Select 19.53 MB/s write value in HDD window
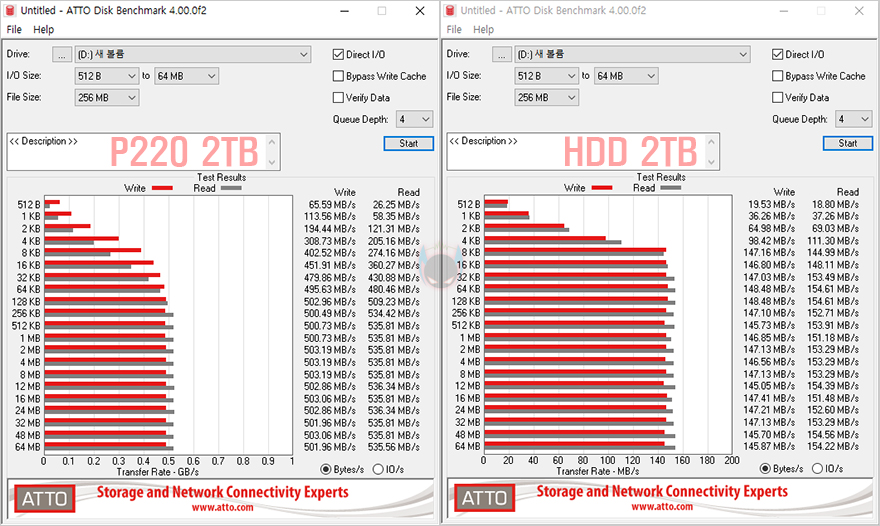 [x=772, y=204]
